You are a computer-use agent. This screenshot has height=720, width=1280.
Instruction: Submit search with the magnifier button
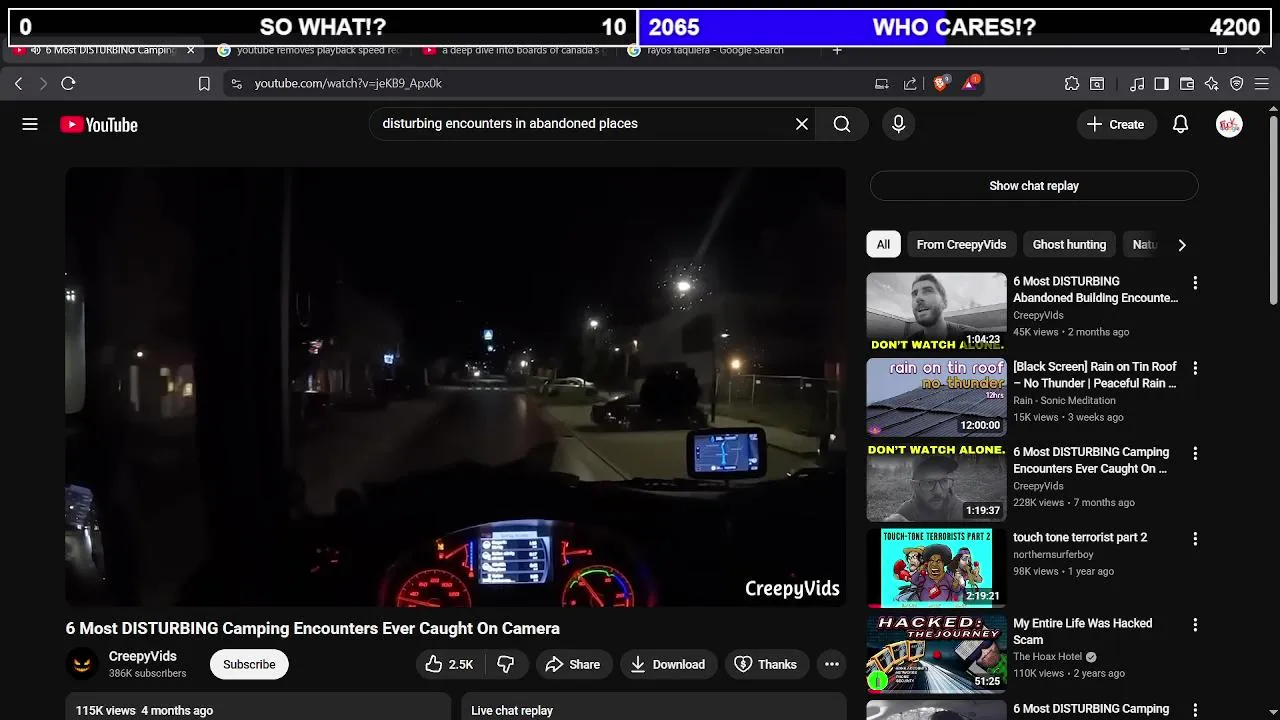point(842,124)
